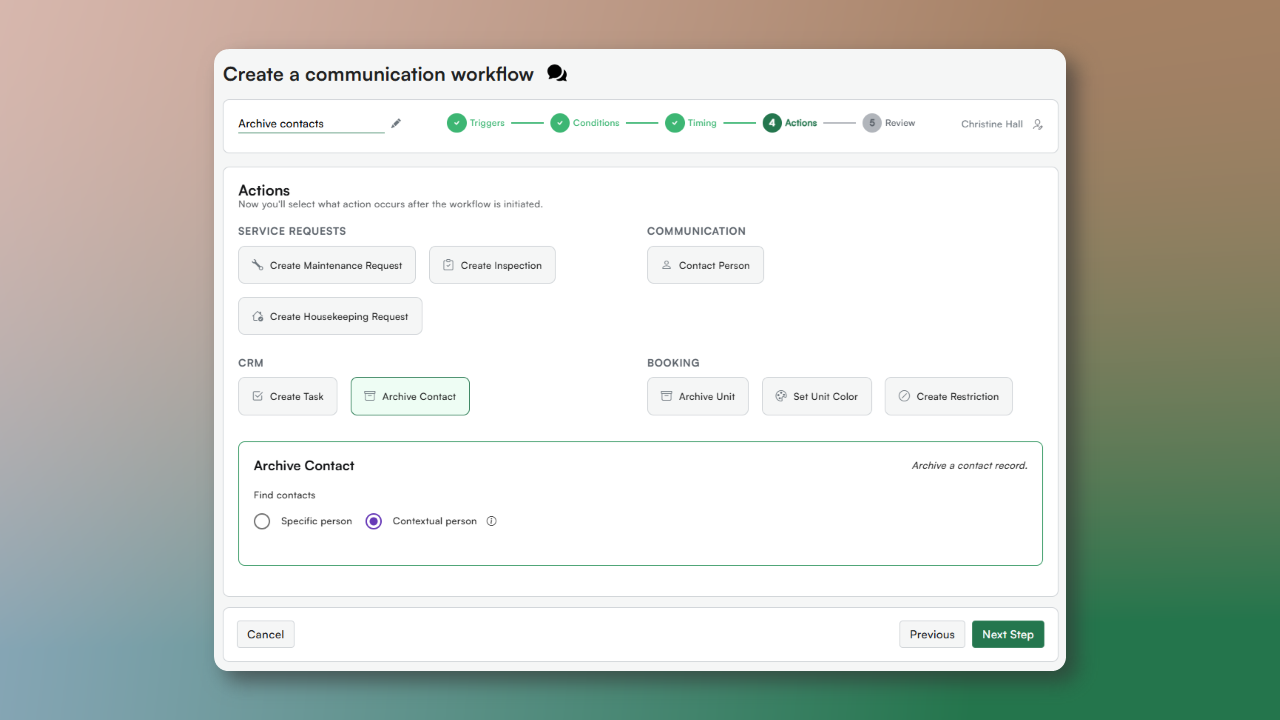Viewport: 1280px width, 720px height.
Task: Click the user icon next to Christine Hall
Action: (1038, 124)
